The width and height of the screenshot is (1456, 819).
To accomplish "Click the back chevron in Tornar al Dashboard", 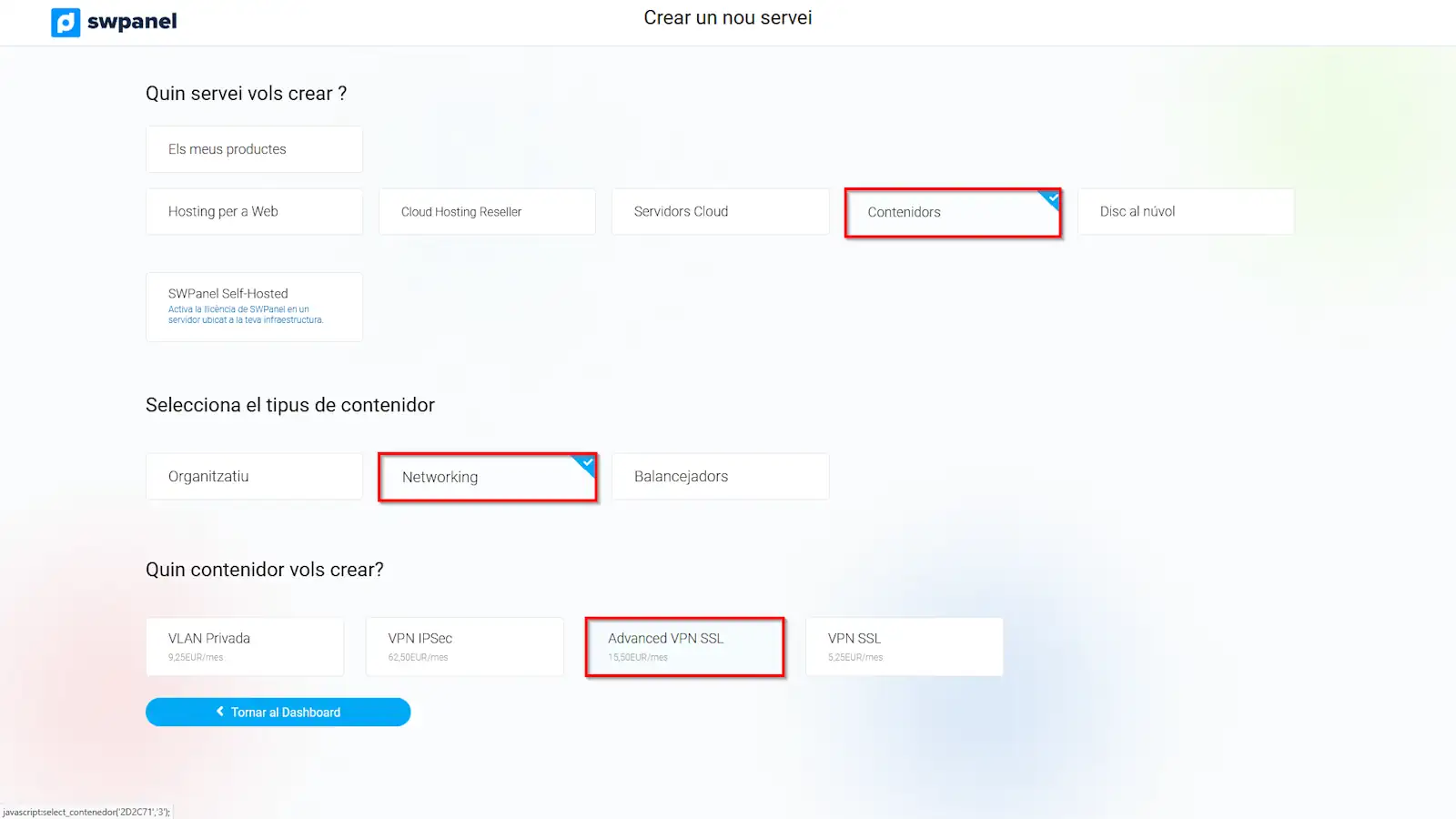I will click(x=220, y=712).
